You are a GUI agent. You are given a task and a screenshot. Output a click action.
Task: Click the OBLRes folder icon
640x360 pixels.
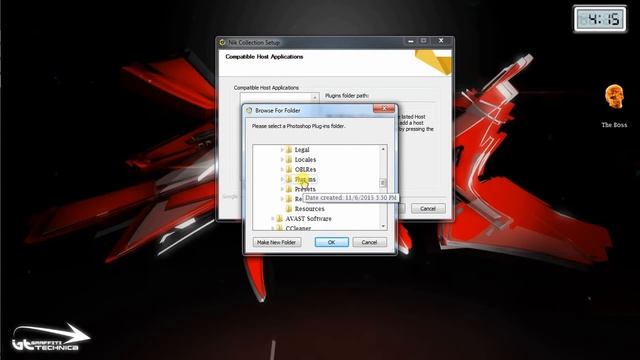point(289,169)
